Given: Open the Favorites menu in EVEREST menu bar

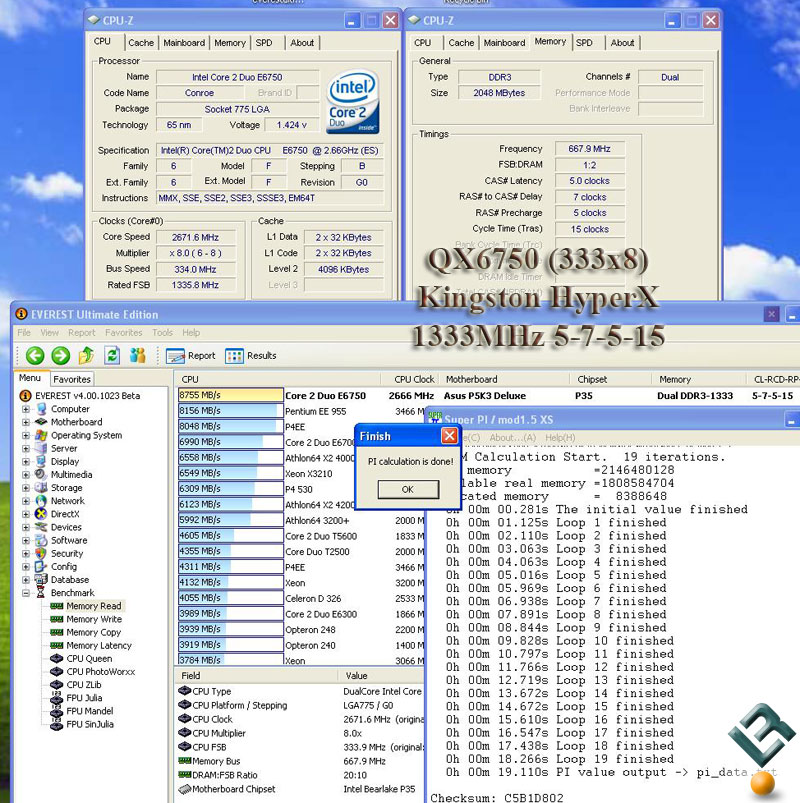Looking at the screenshot, I should pyautogui.click(x=123, y=333).
